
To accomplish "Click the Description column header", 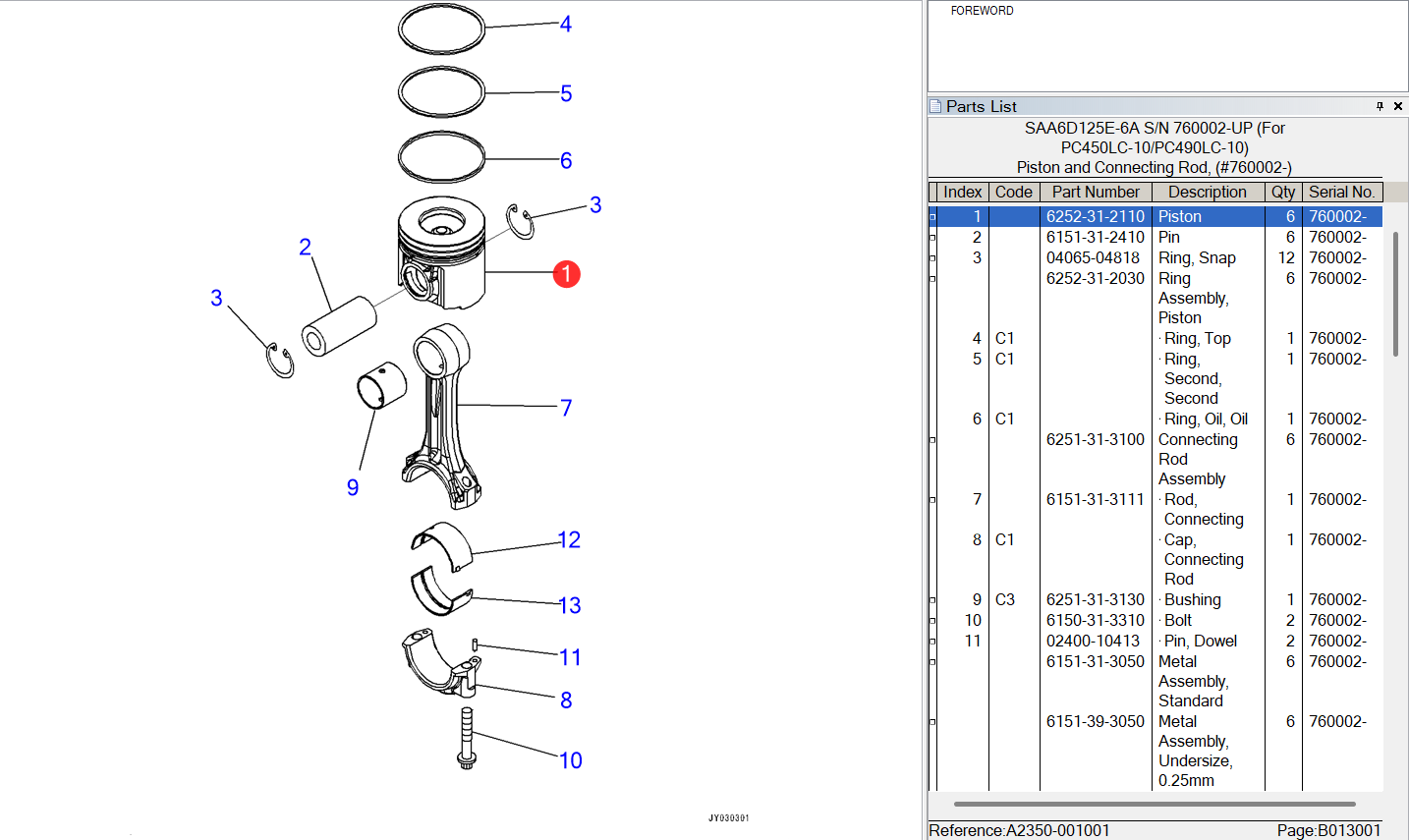I will click(x=1207, y=193).
